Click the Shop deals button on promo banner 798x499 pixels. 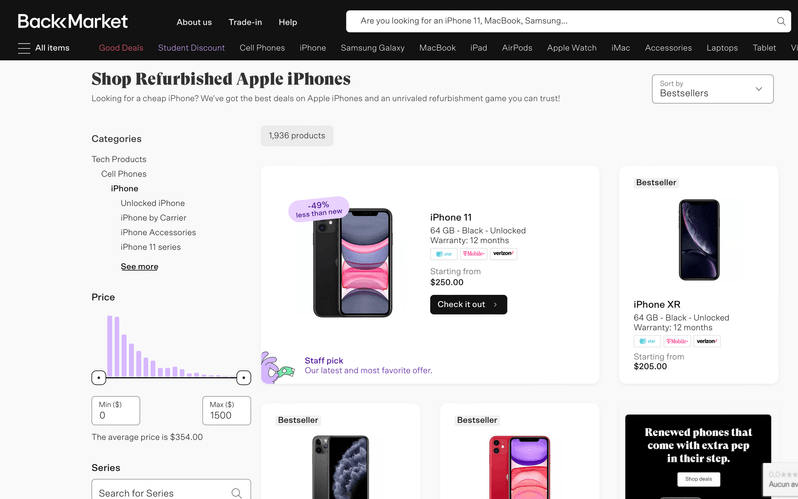(698, 480)
